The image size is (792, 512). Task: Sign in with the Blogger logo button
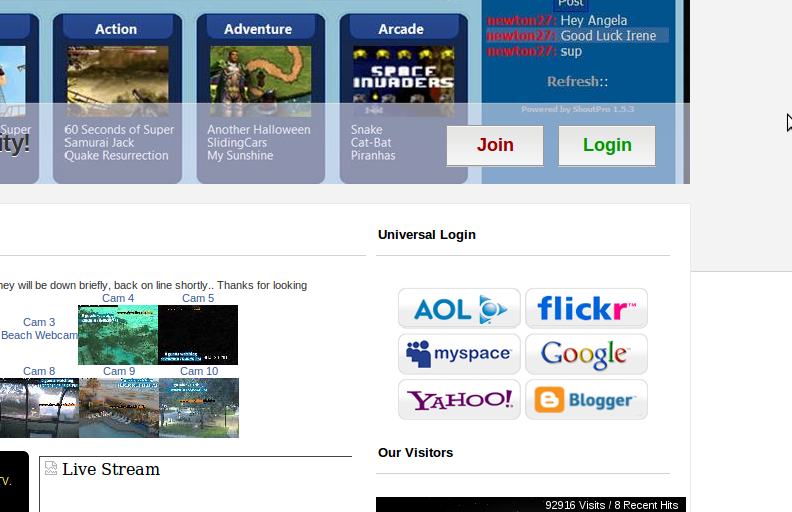pos(586,399)
